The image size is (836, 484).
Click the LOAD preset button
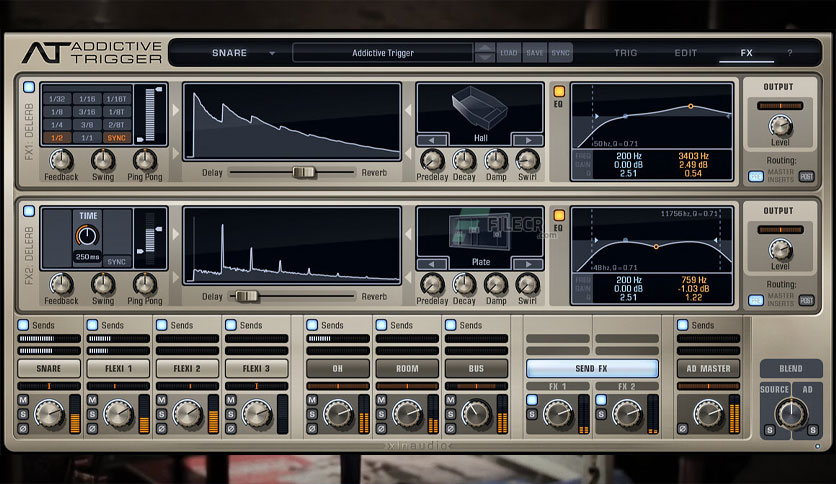(508, 53)
